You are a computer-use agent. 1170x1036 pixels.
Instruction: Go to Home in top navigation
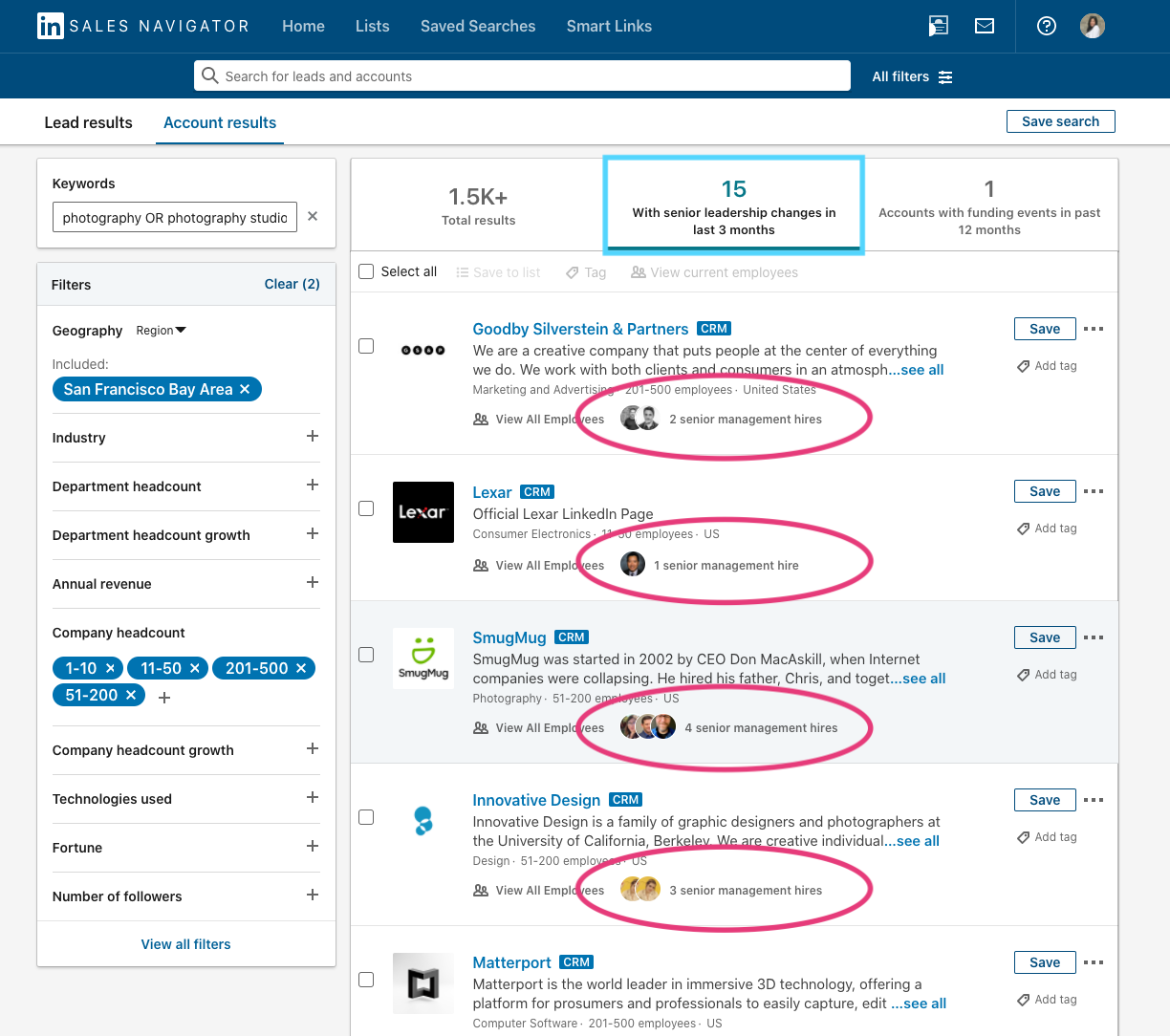[303, 26]
